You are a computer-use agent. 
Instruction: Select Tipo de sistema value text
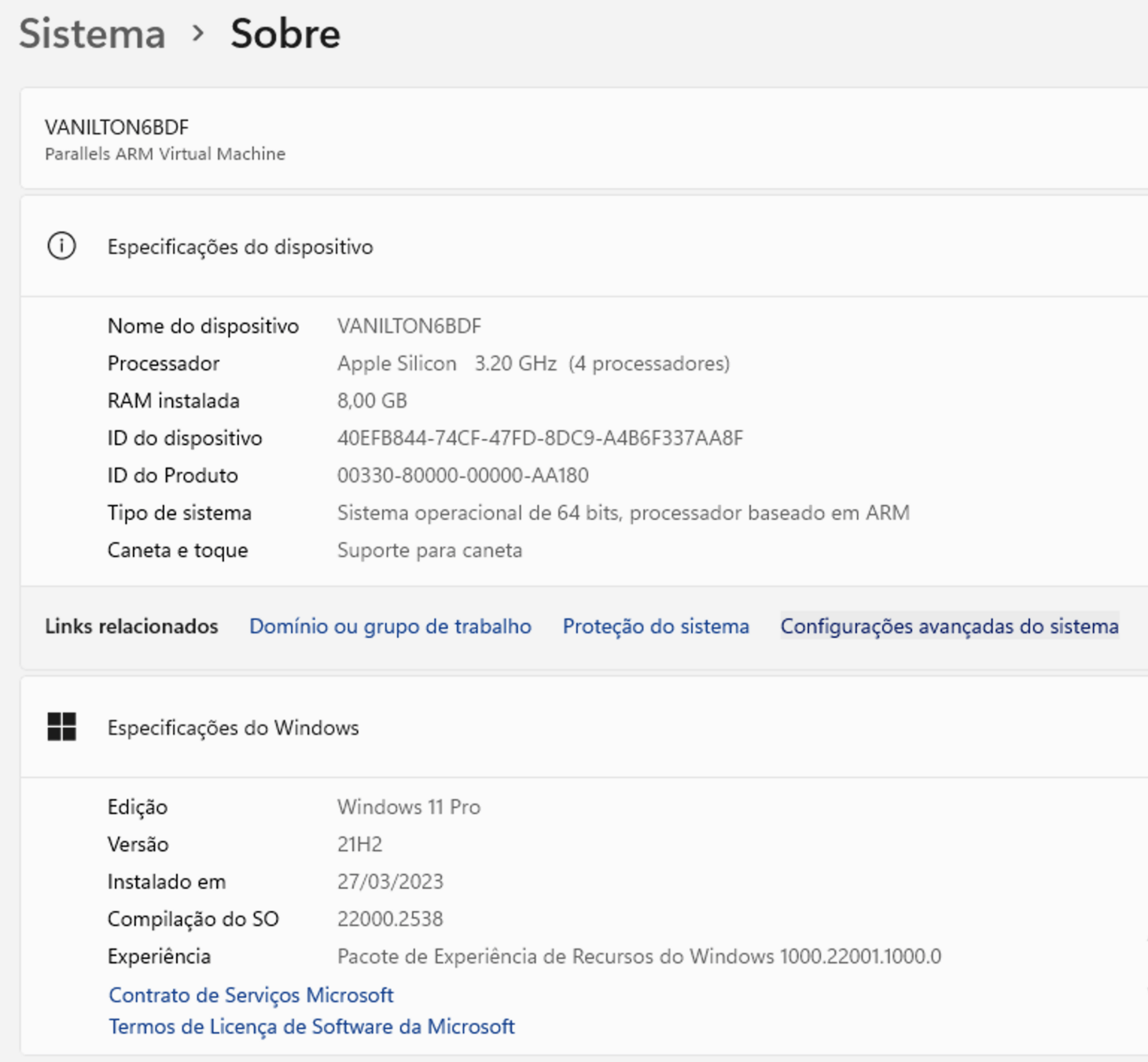(x=624, y=513)
